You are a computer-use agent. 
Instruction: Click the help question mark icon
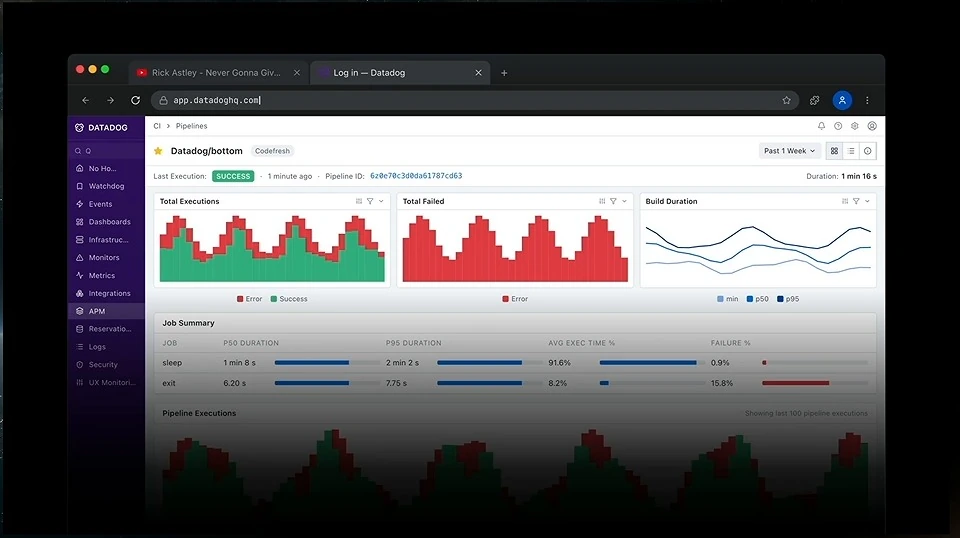pos(838,125)
